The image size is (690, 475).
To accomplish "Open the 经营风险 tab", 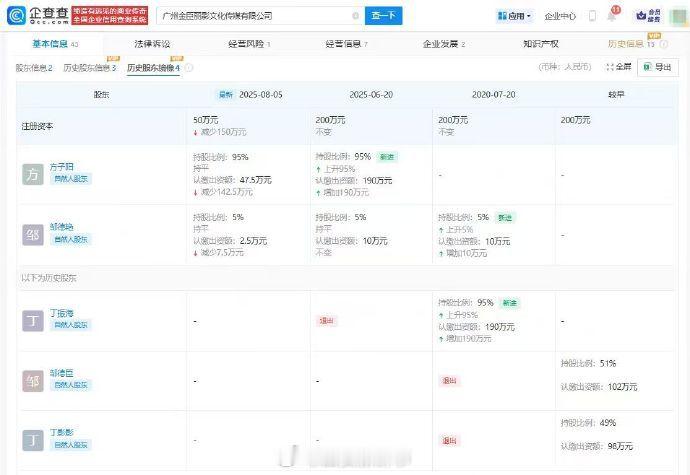I will click(x=249, y=44).
